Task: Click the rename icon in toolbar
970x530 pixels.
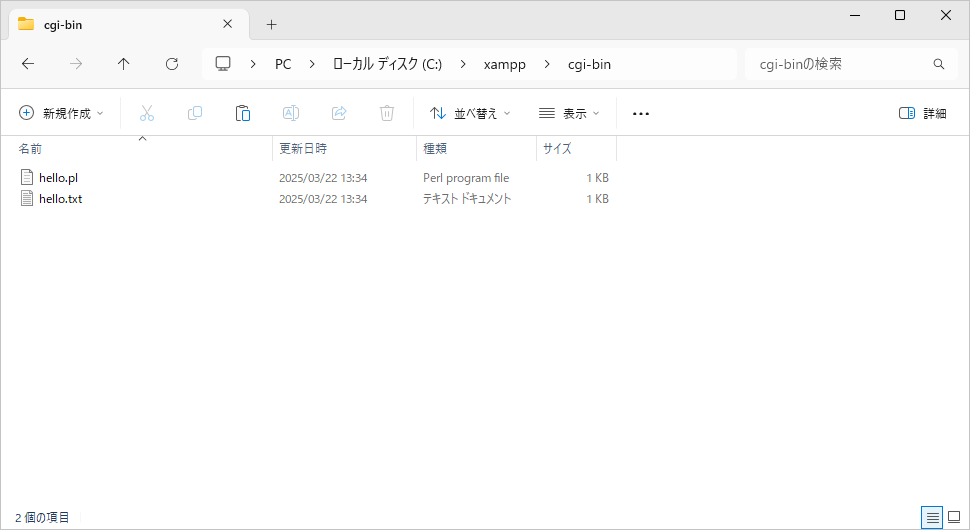Action: click(x=291, y=113)
